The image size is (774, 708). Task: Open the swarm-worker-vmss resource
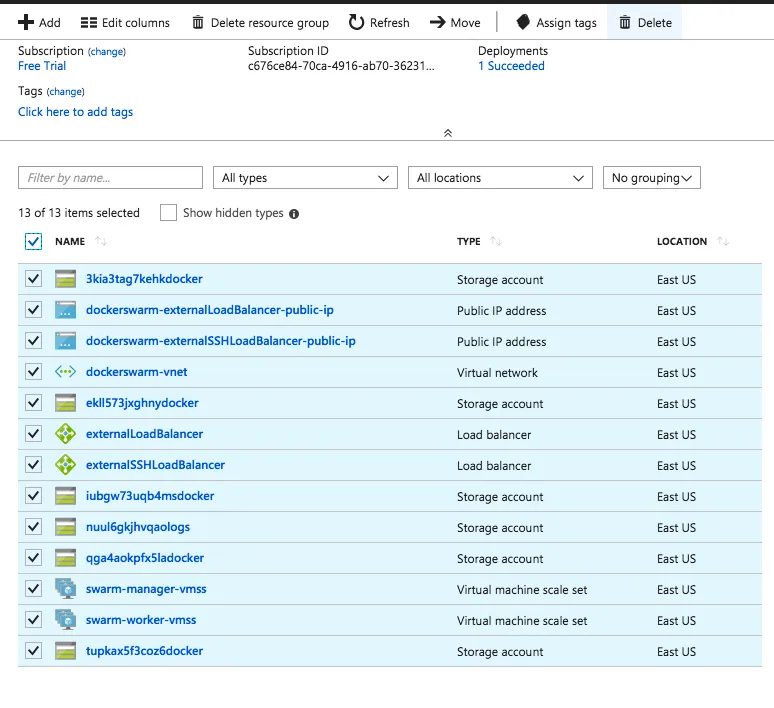141,620
